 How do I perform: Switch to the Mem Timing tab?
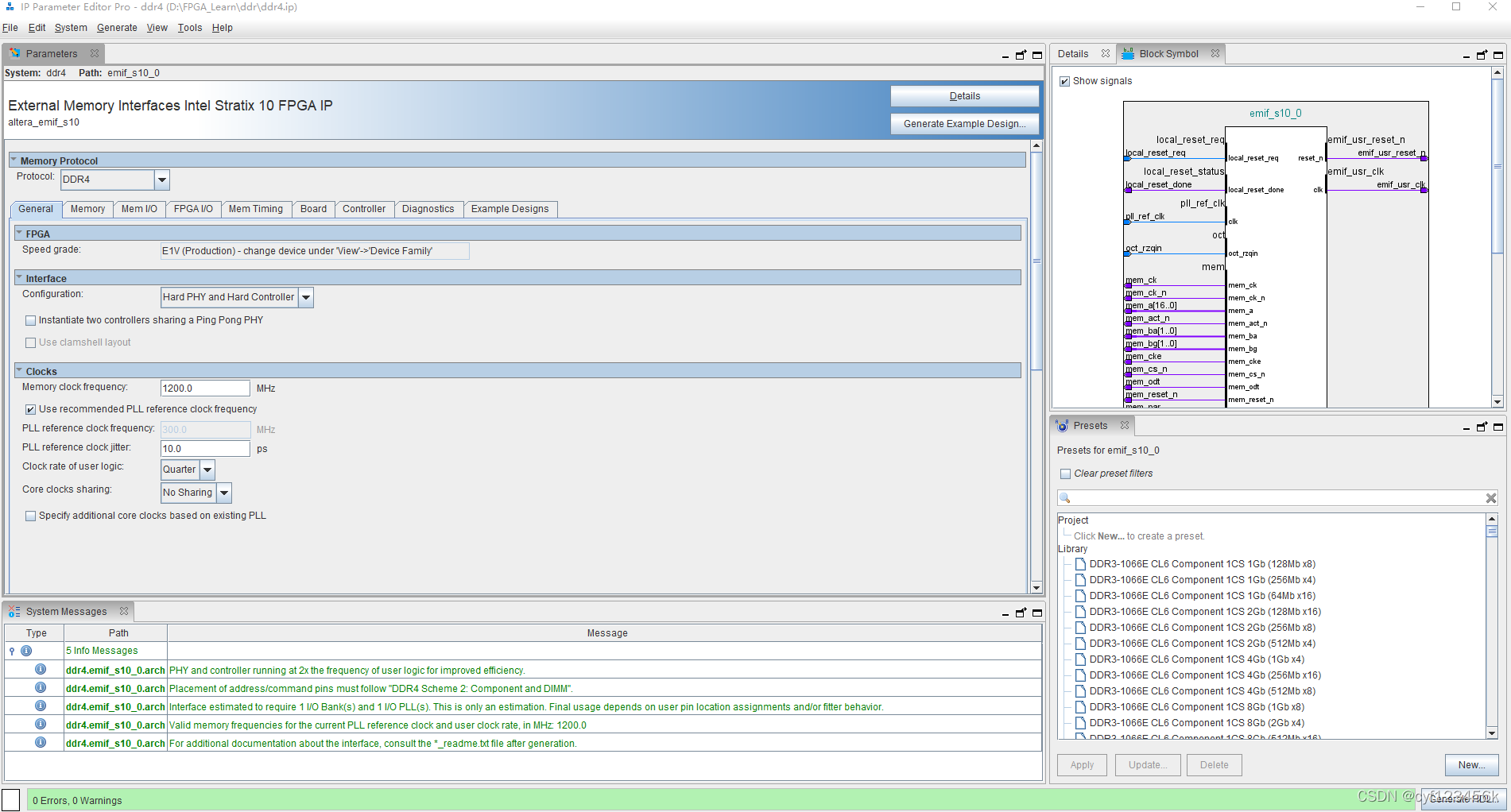[256, 209]
